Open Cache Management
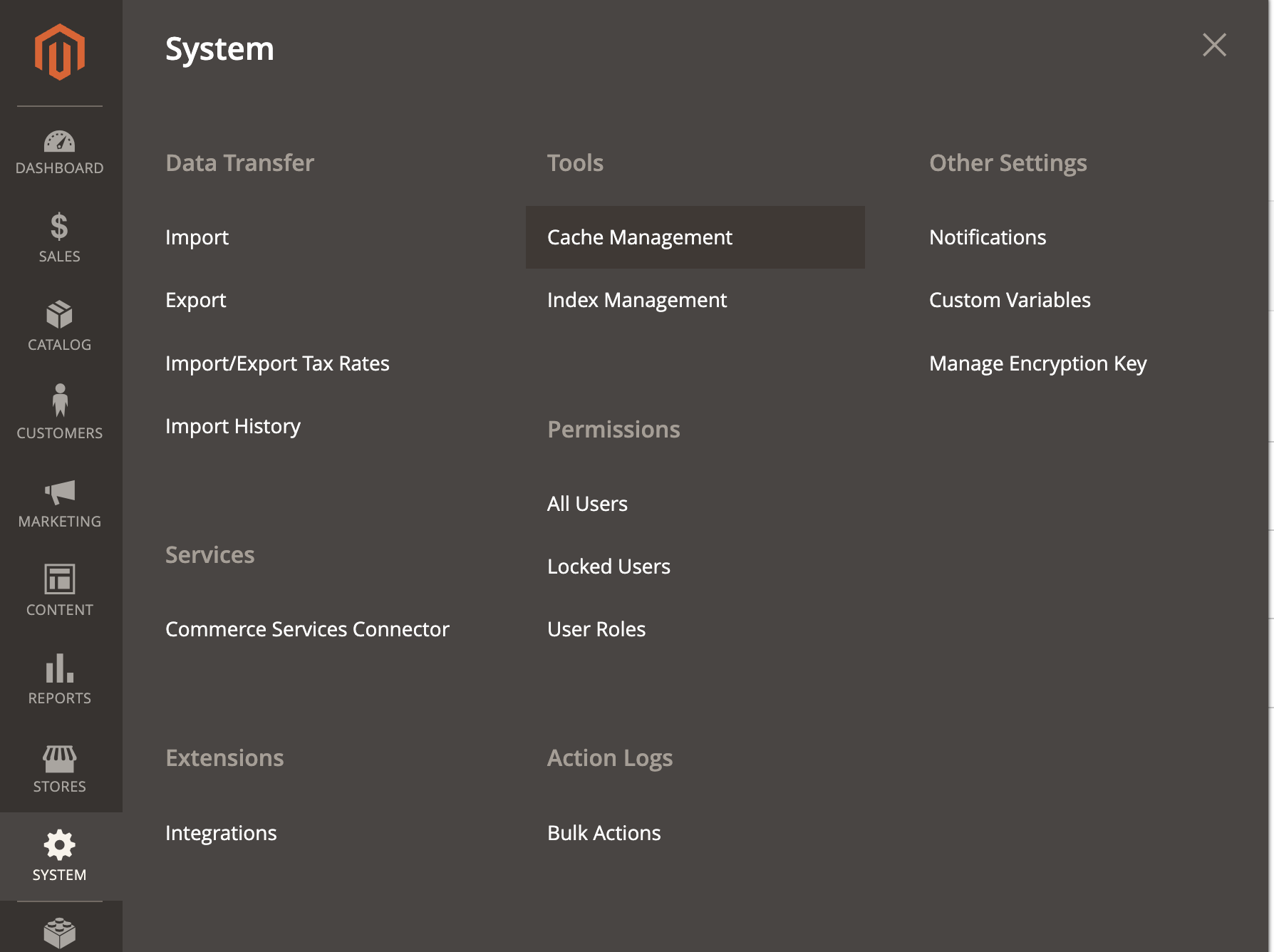This screenshot has width=1274, height=952. pos(639,237)
